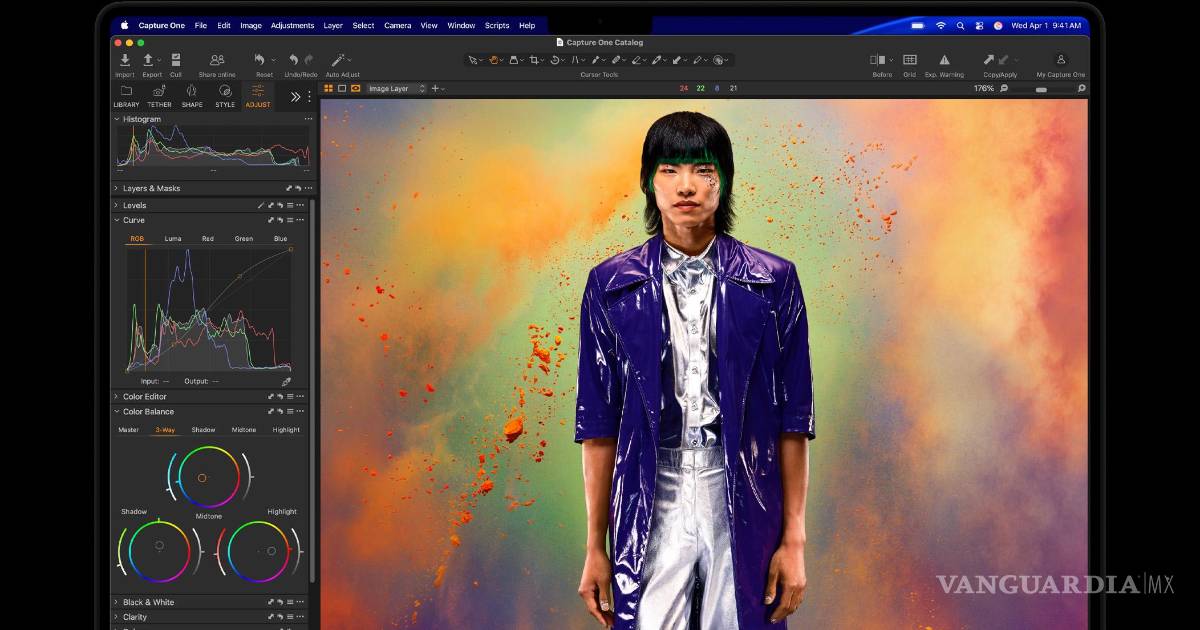The width and height of the screenshot is (1200, 630).
Task: Click the Cull tool icon
Action: [x=176, y=61]
